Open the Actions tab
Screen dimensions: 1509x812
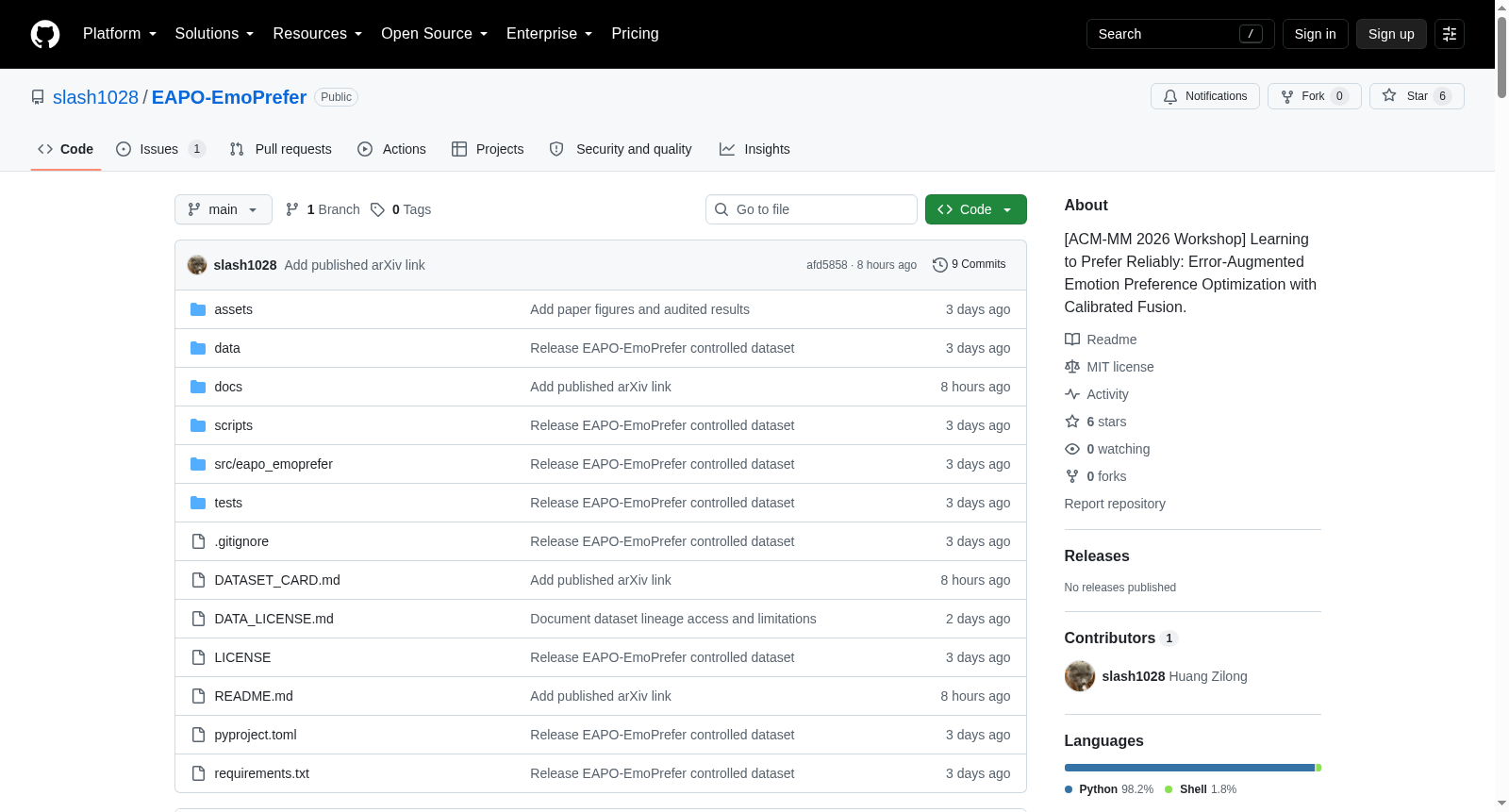point(391,149)
